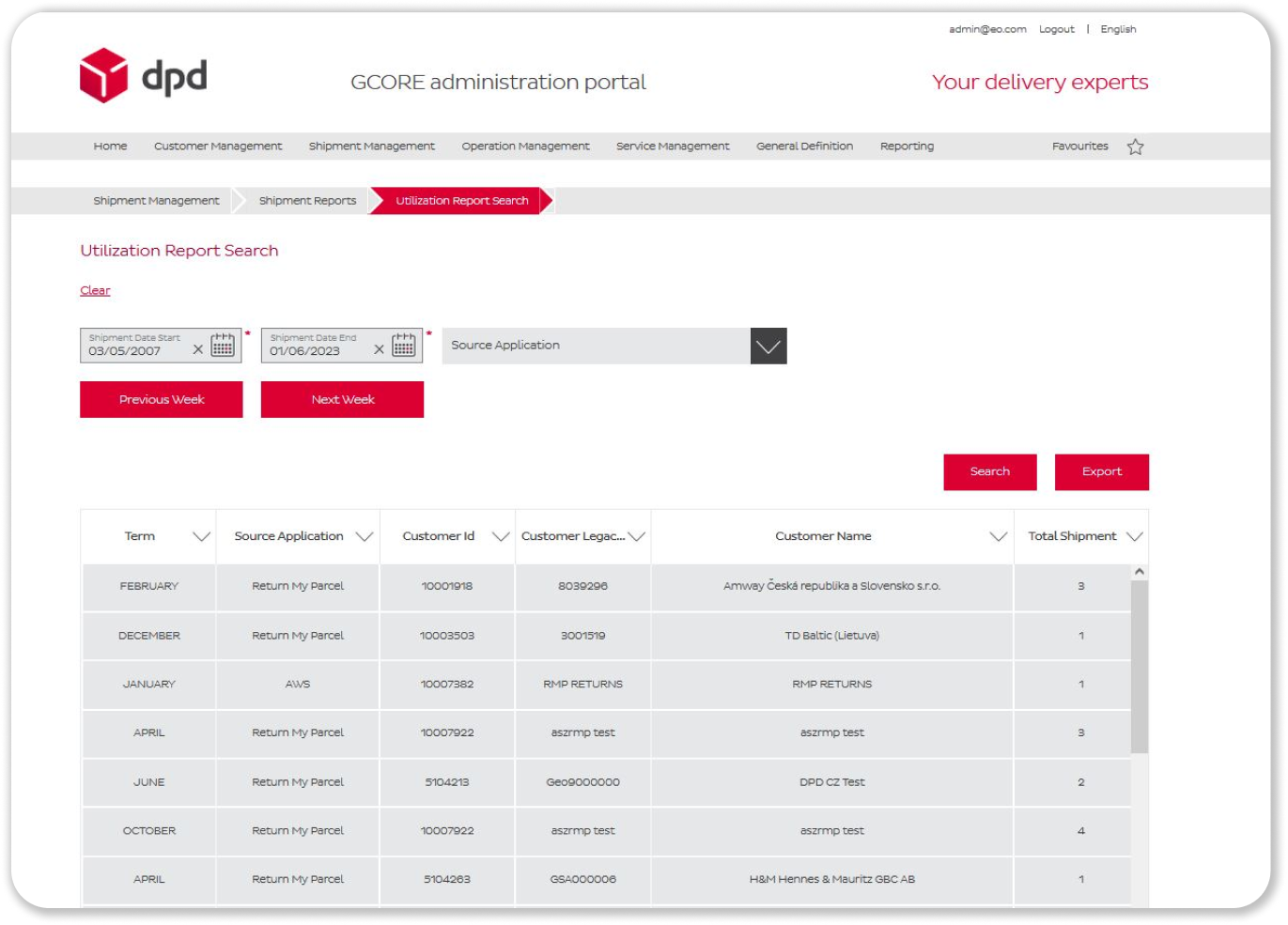The height and width of the screenshot is (925, 1288).
Task: Open the Shipment Management menu
Action: pos(371,146)
